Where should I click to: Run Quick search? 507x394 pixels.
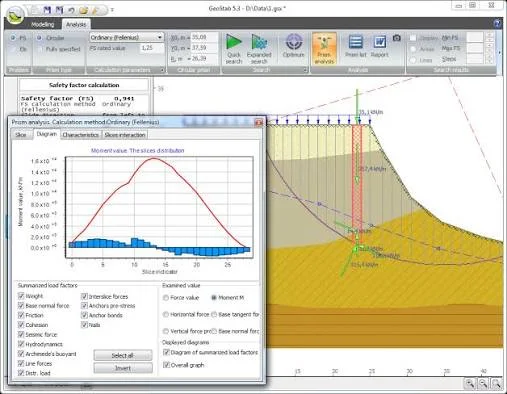[x=233, y=49]
